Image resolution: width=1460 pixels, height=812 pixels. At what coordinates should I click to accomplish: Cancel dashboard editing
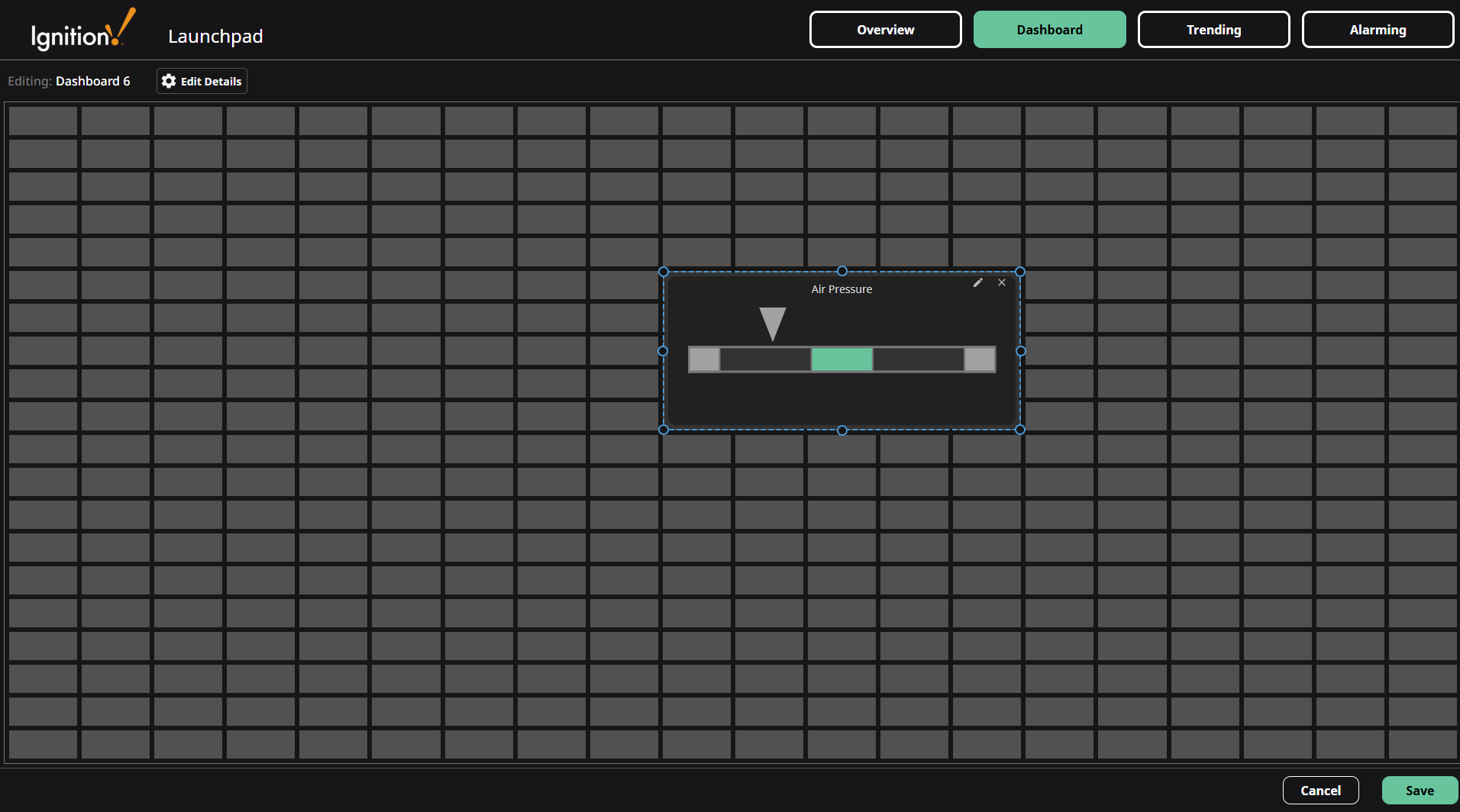[1320, 790]
